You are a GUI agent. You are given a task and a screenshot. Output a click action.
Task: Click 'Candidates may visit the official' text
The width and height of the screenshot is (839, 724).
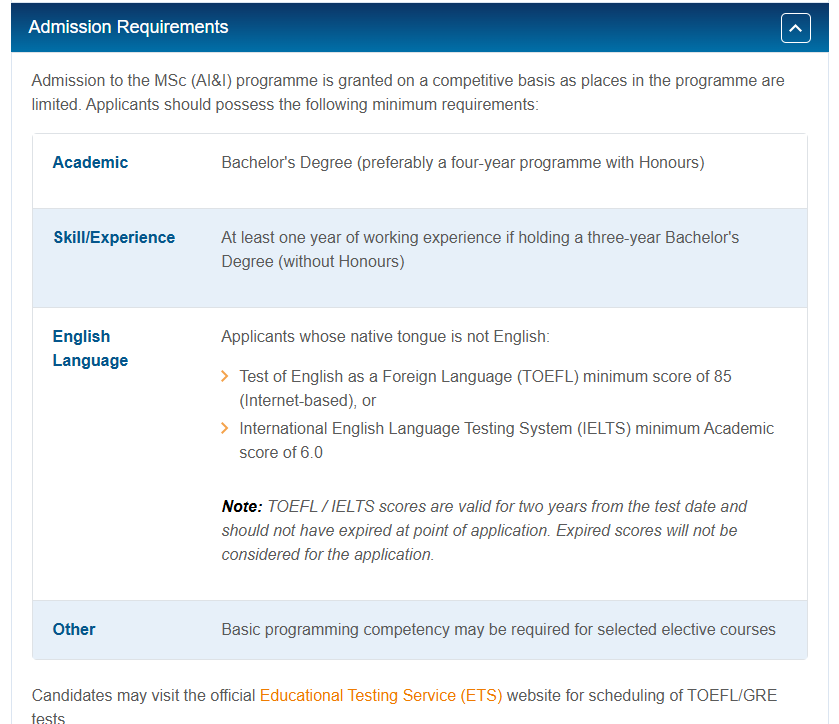click(144, 695)
